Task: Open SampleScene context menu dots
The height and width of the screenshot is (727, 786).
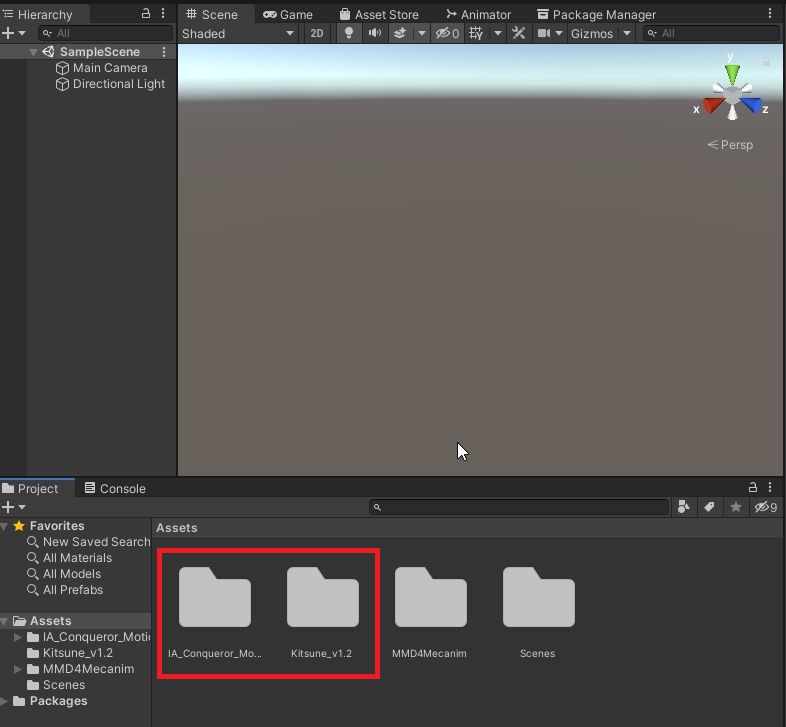Action: [x=163, y=52]
